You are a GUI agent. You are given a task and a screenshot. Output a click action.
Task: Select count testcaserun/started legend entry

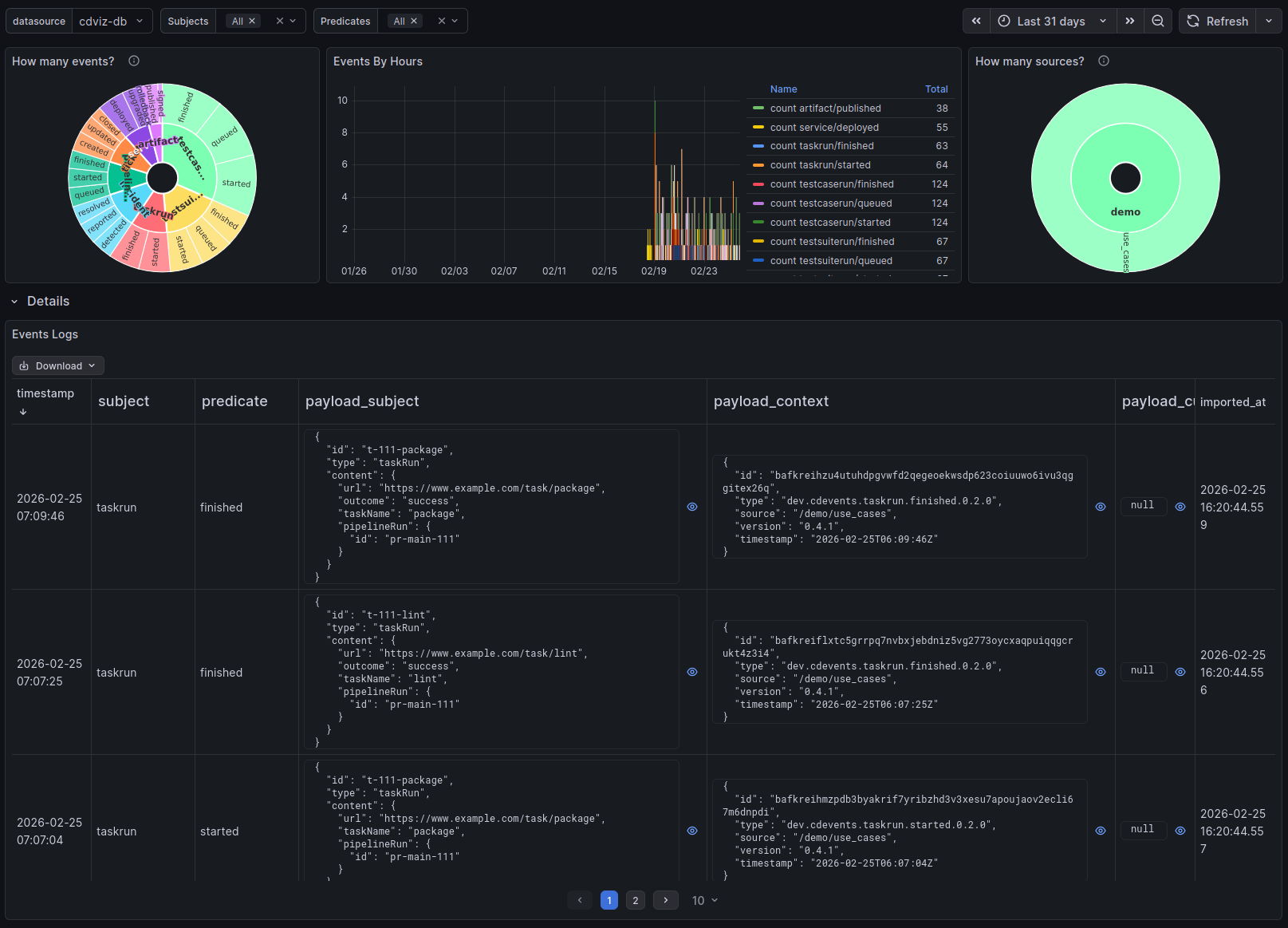tap(830, 223)
